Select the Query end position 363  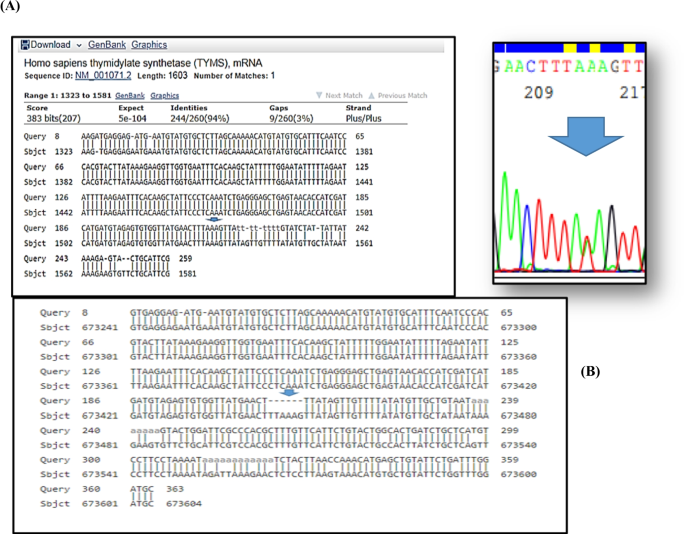coord(175,489)
